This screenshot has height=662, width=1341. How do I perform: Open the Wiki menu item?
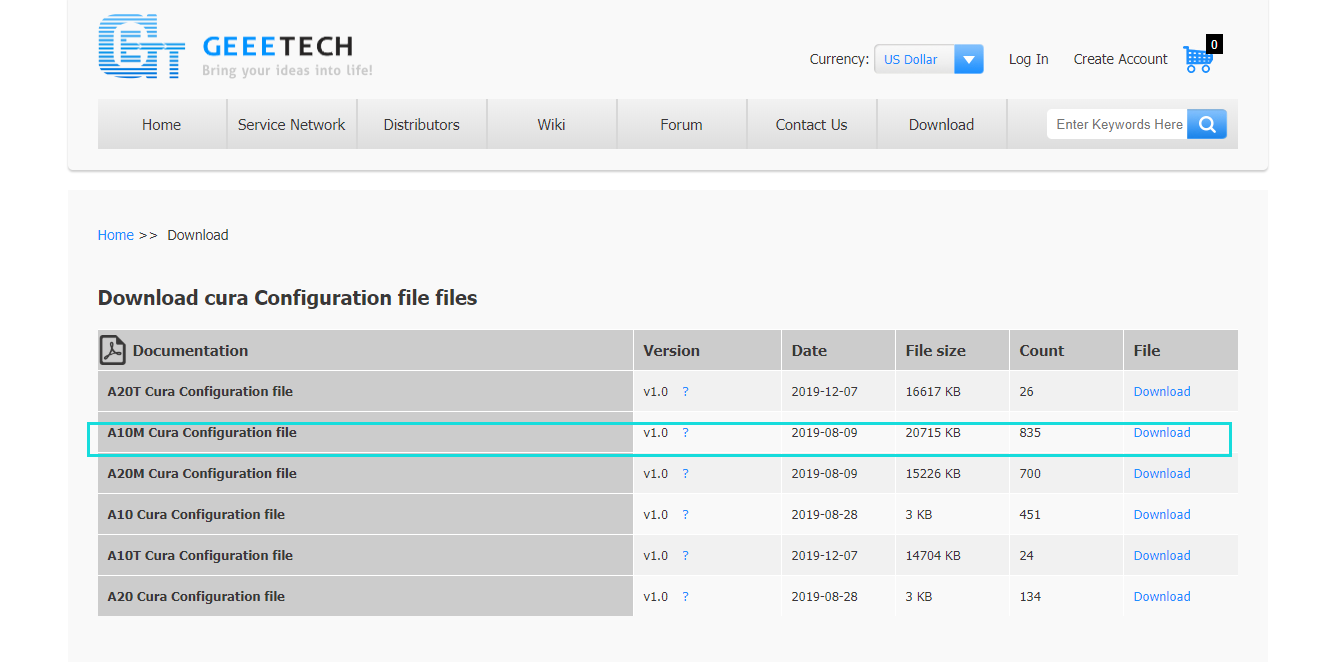click(551, 125)
